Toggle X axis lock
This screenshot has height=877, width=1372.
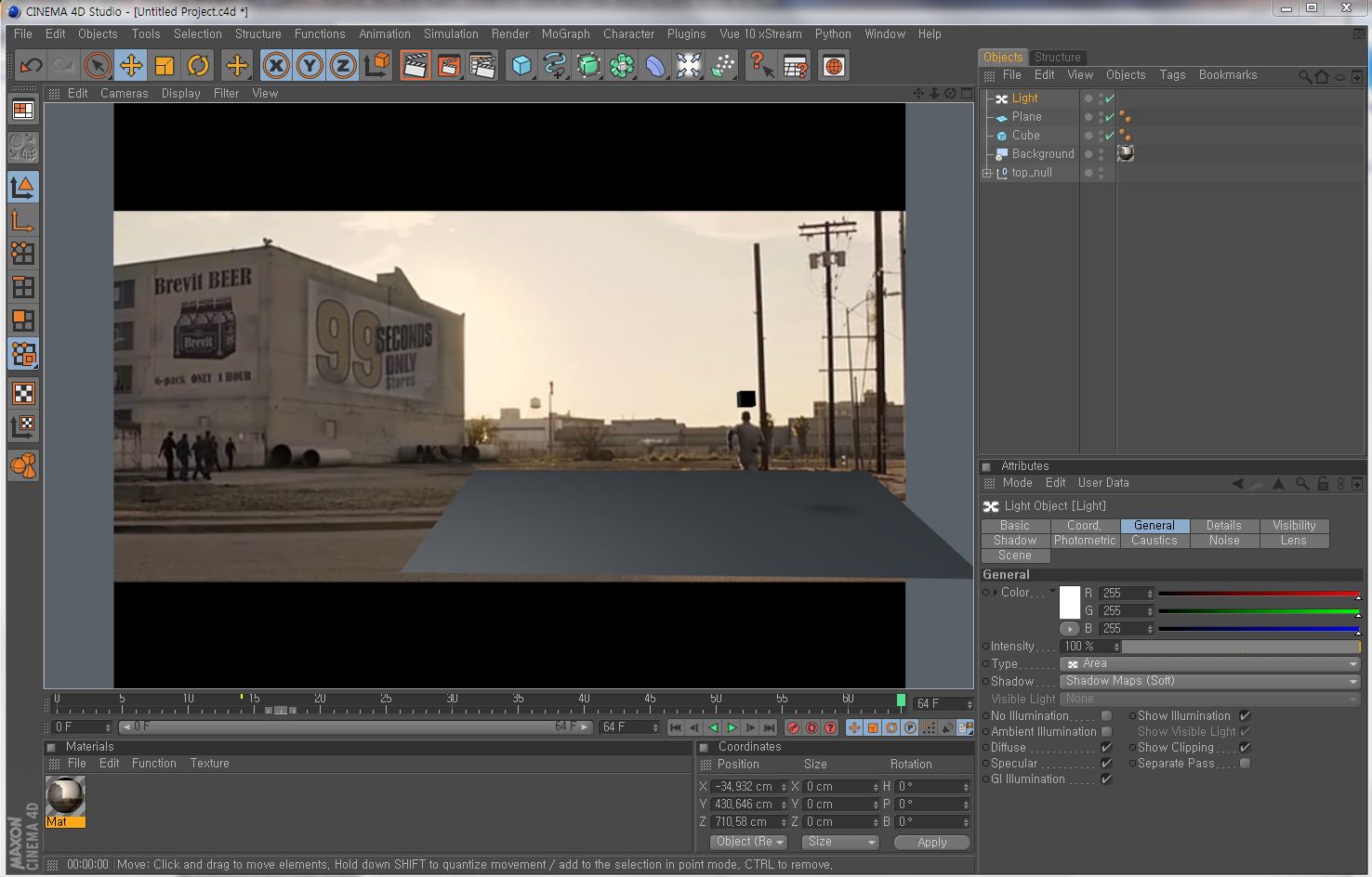(x=276, y=66)
